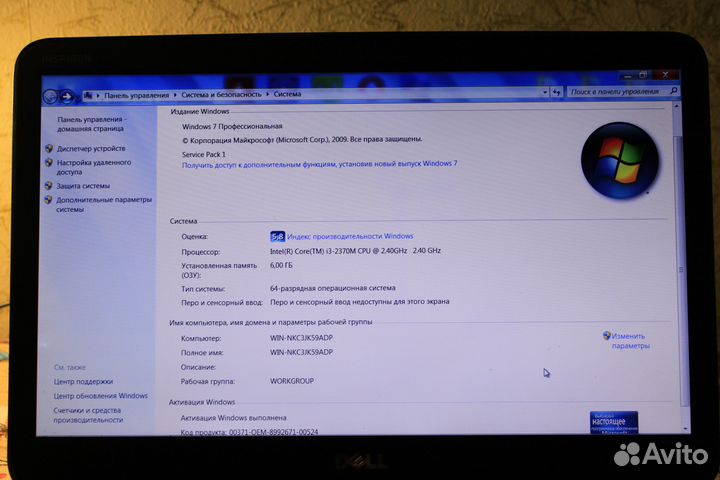This screenshot has width=720, height=480.
Task: Click the WIN-NKC3JK59ADP value beside Компьютер
Action: 301,338
